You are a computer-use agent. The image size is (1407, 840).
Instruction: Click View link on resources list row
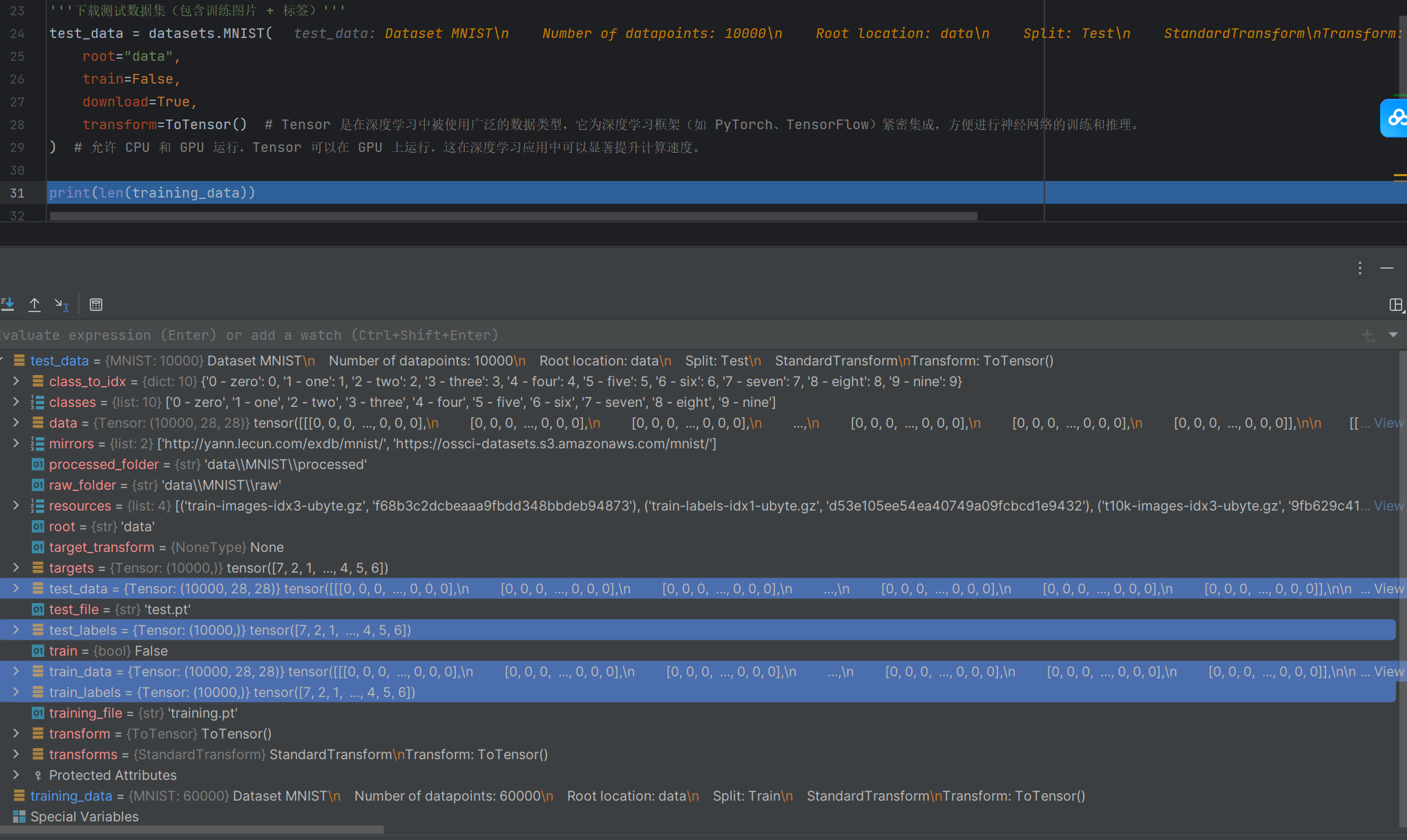pyautogui.click(x=1388, y=506)
